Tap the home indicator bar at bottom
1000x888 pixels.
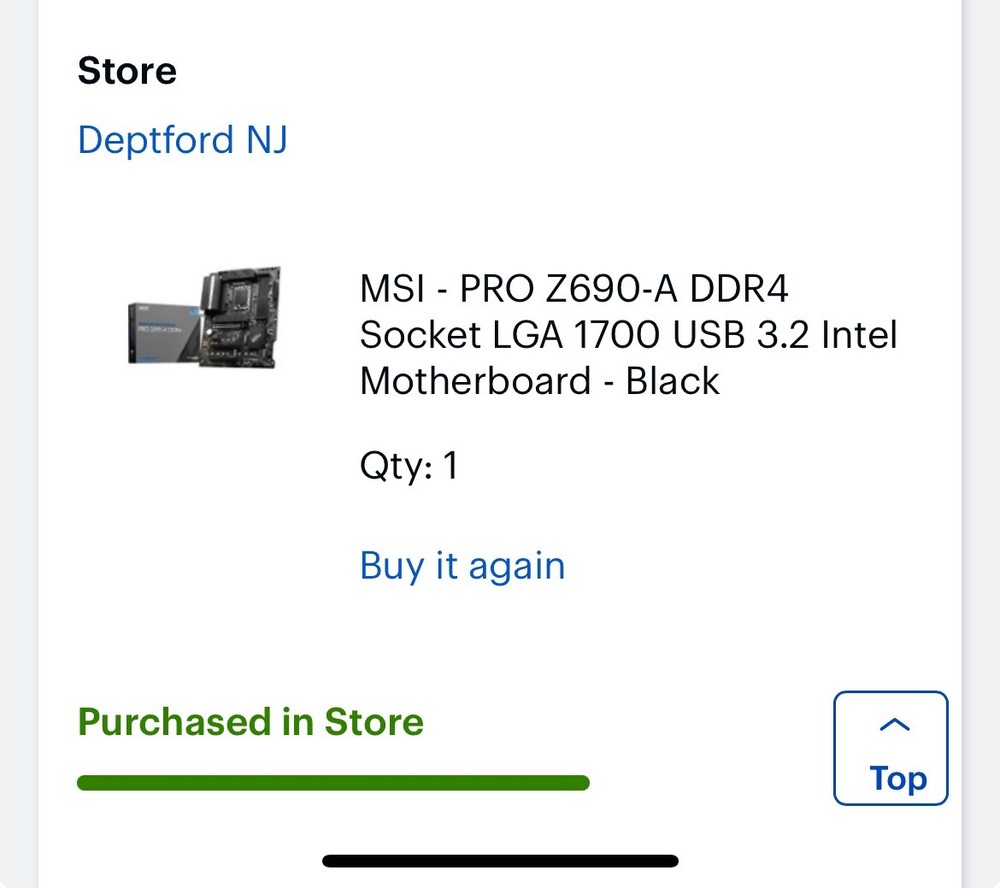point(500,860)
